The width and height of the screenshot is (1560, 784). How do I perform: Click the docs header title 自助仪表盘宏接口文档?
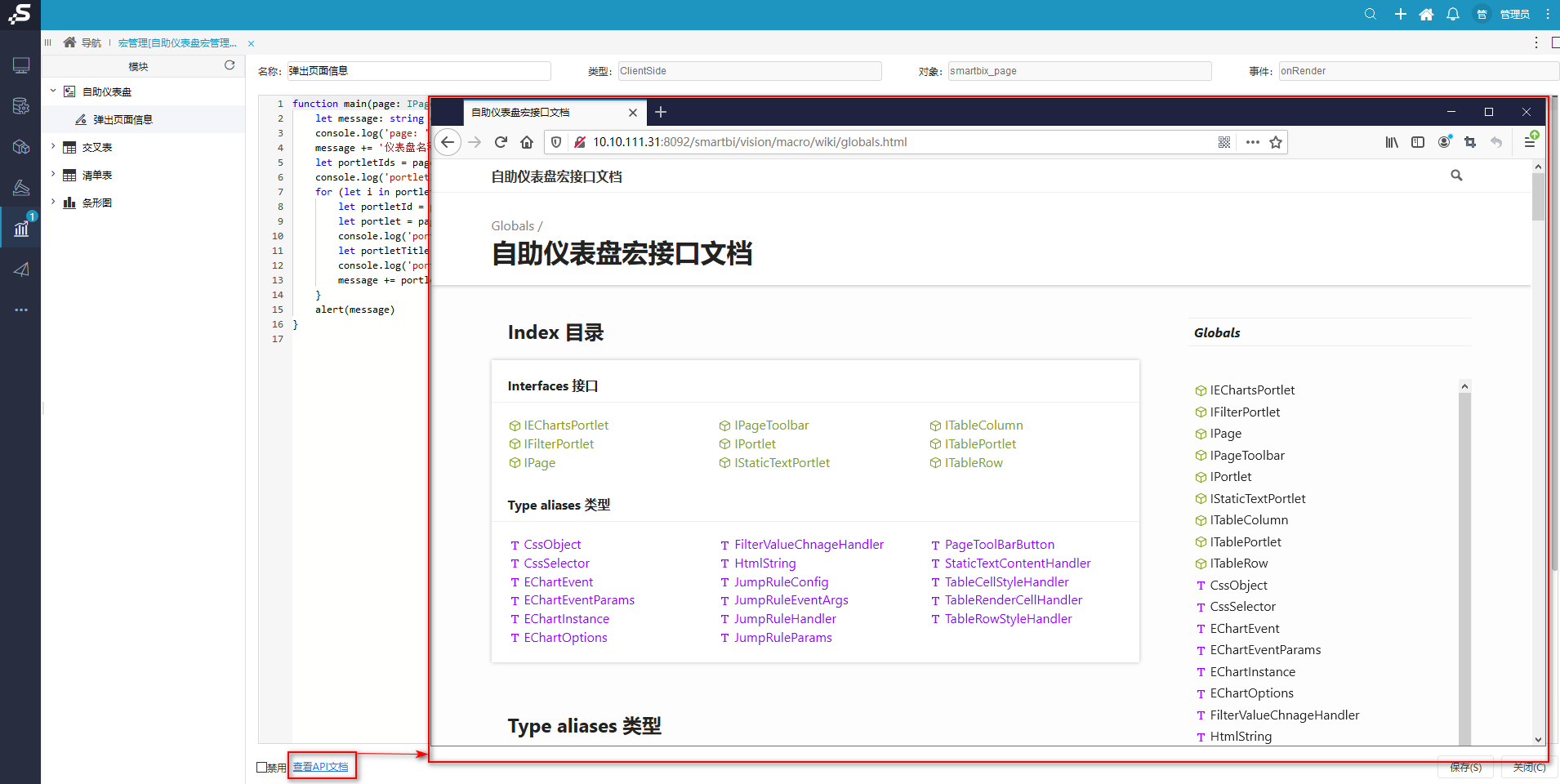[556, 176]
